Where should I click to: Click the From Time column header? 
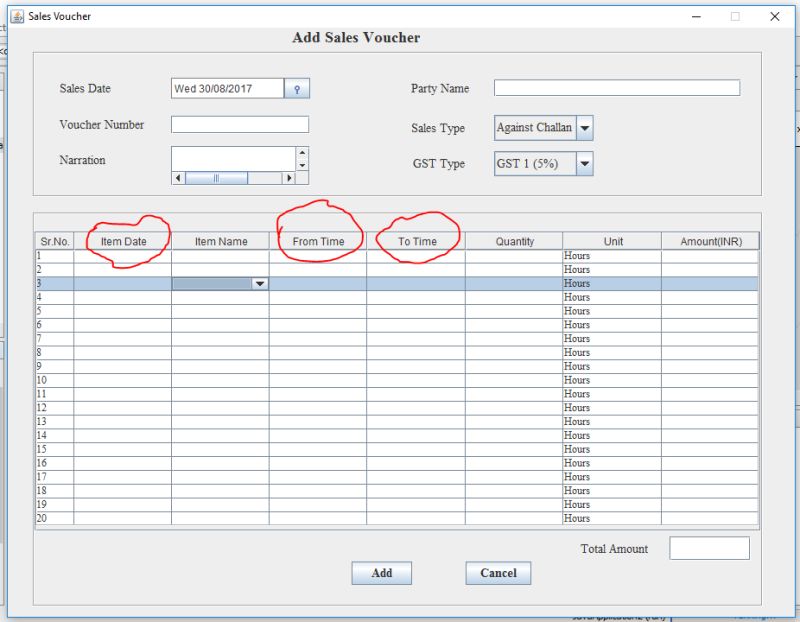point(318,241)
